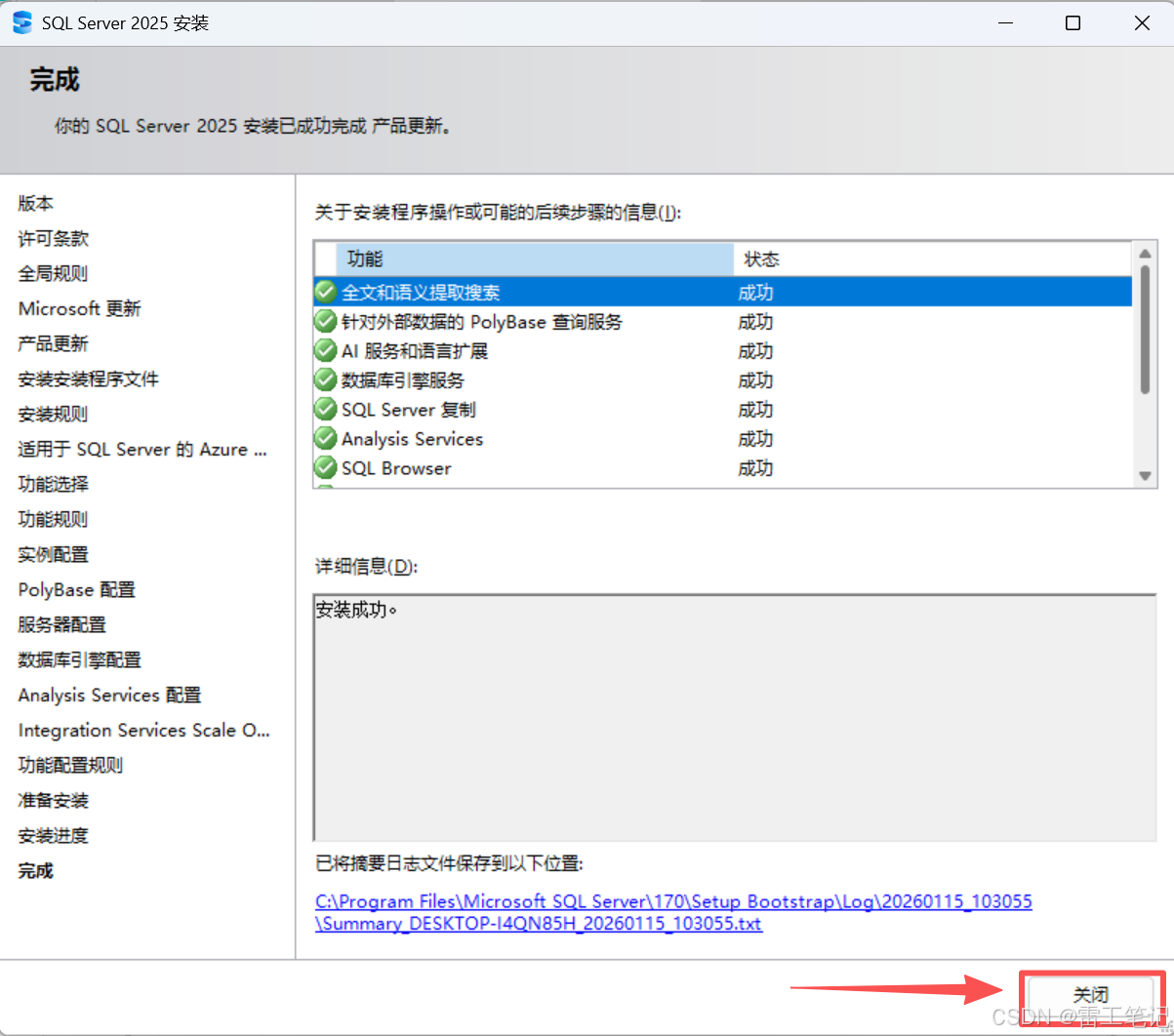Click green check icon for 全文和语义提取搜索
Viewport: 1174px width, 1036px height.
325,292
